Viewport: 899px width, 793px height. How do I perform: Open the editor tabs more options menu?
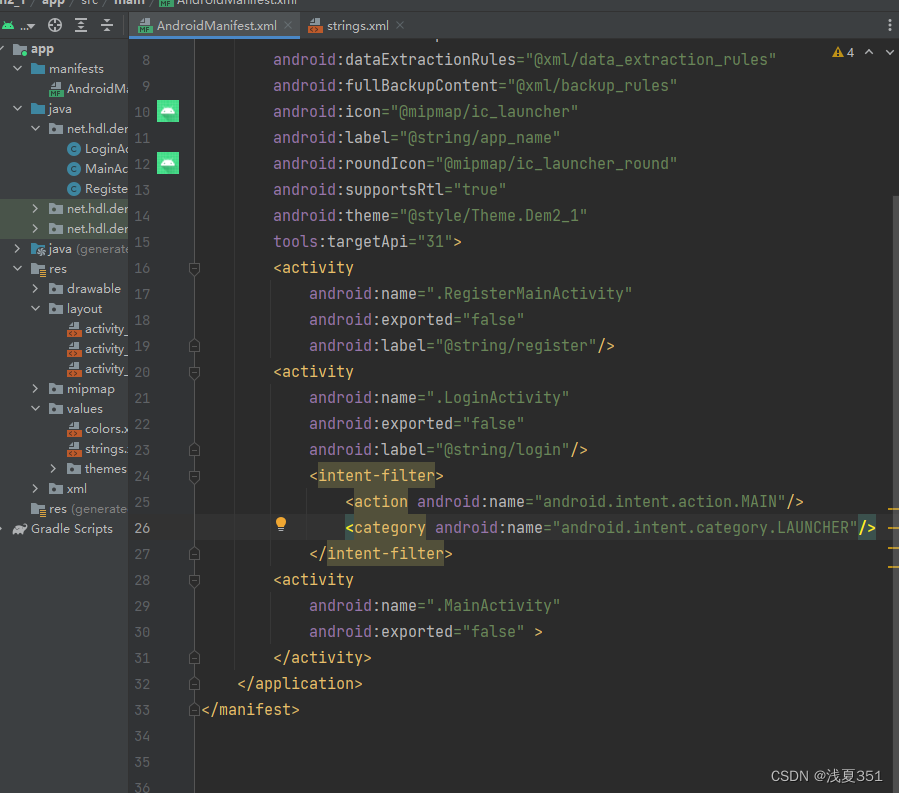click(x=889, y=25)
